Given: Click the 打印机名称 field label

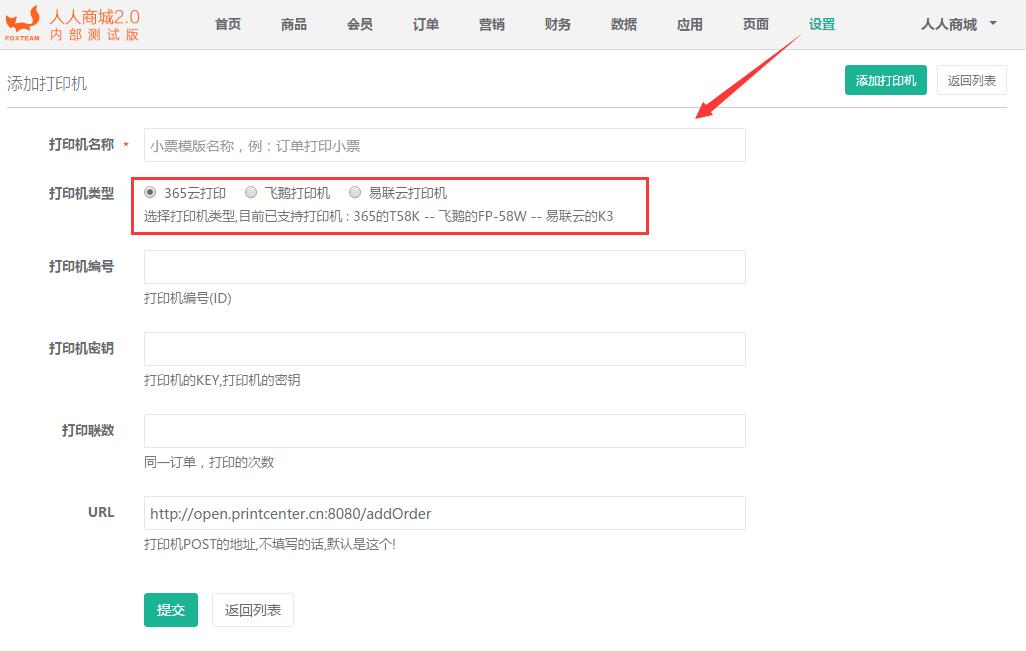Looking at the screenshot, I should [82, 145].
